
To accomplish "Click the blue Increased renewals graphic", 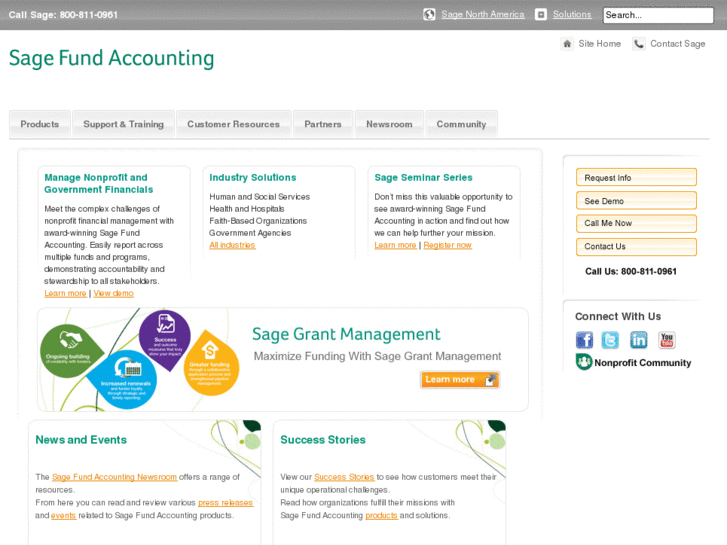I will click(124, 379).
